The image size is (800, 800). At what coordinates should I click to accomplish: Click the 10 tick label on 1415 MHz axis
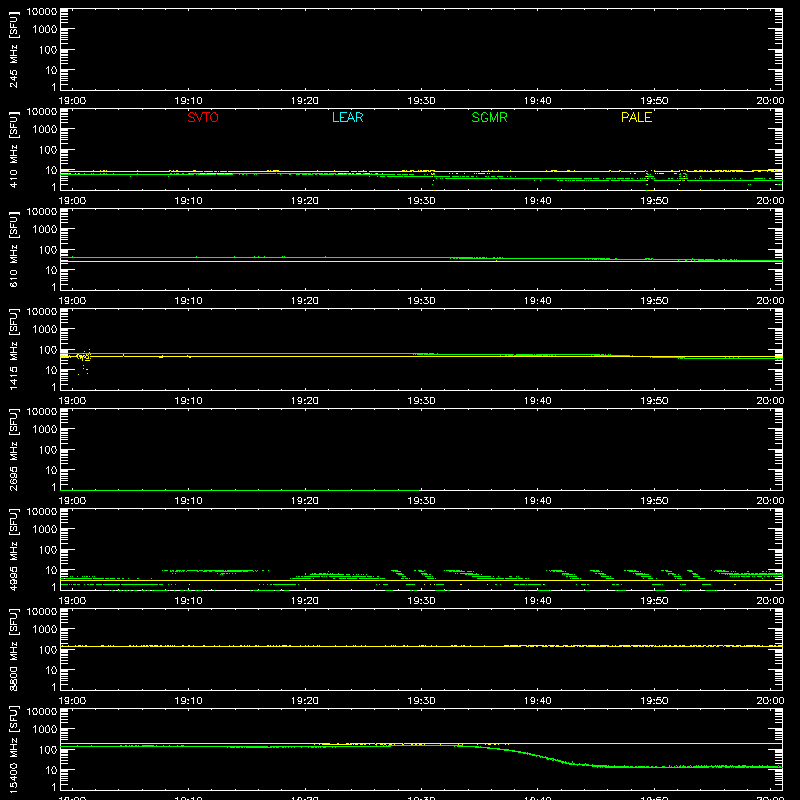click(x=51, y=370)
